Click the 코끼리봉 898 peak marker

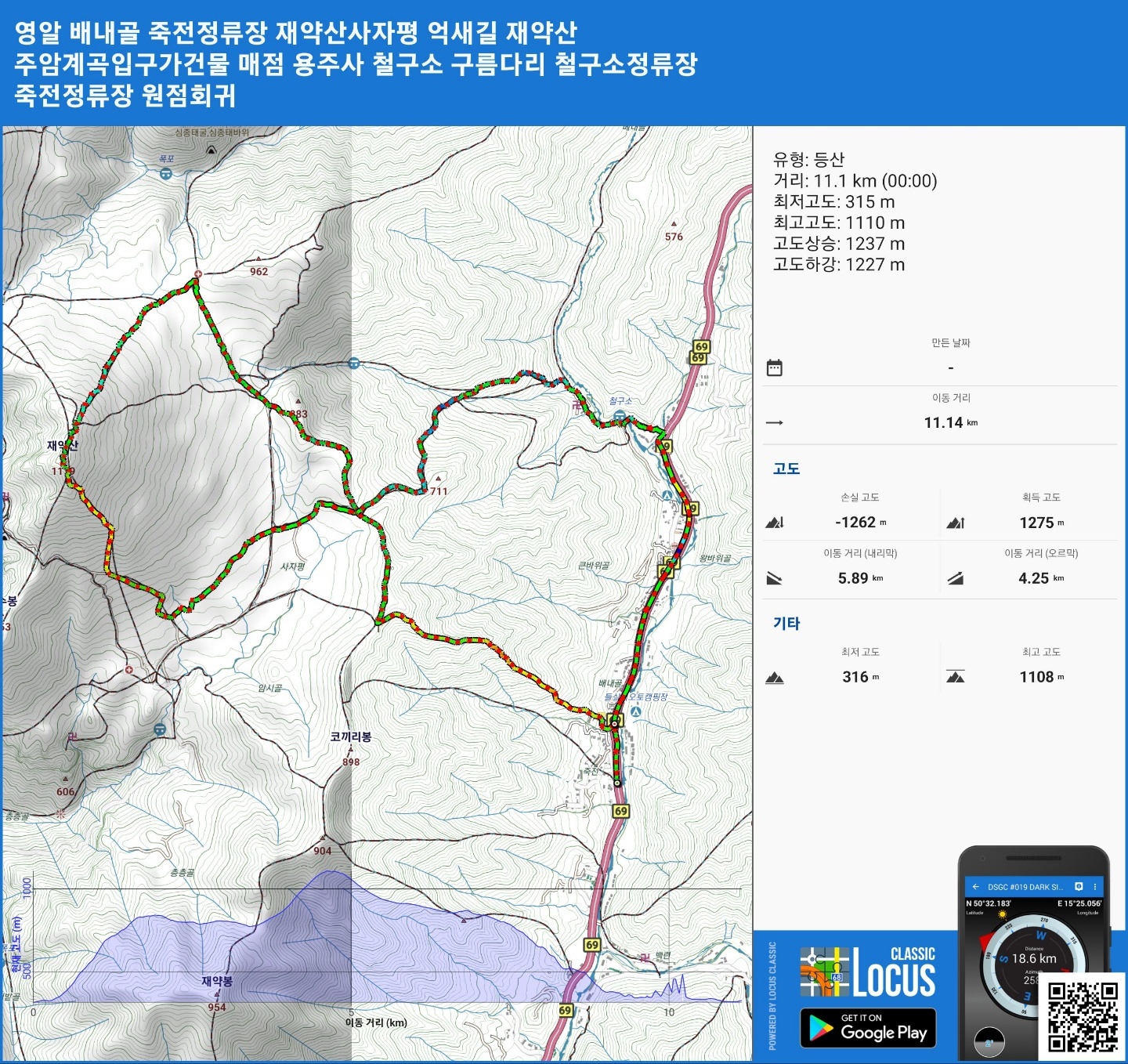(351, 750)
